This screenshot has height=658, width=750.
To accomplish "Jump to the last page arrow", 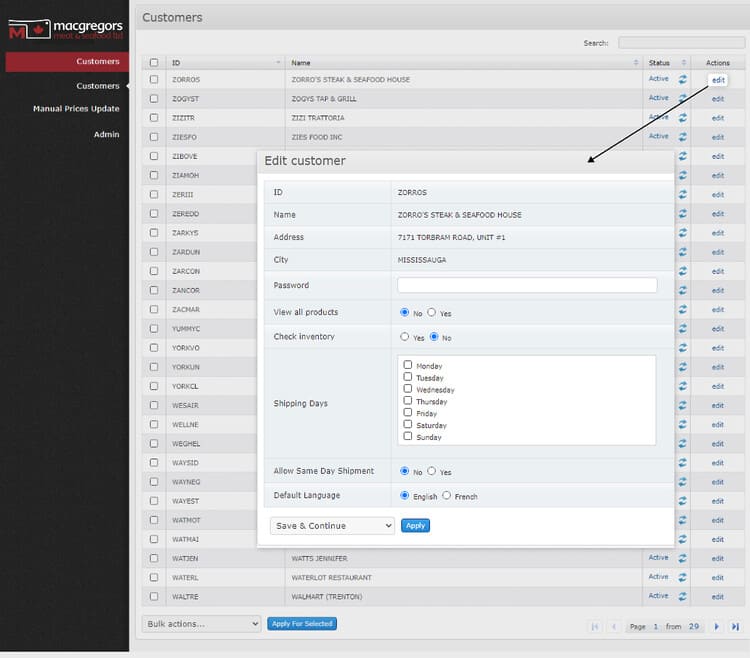I will tap(735, 626).
